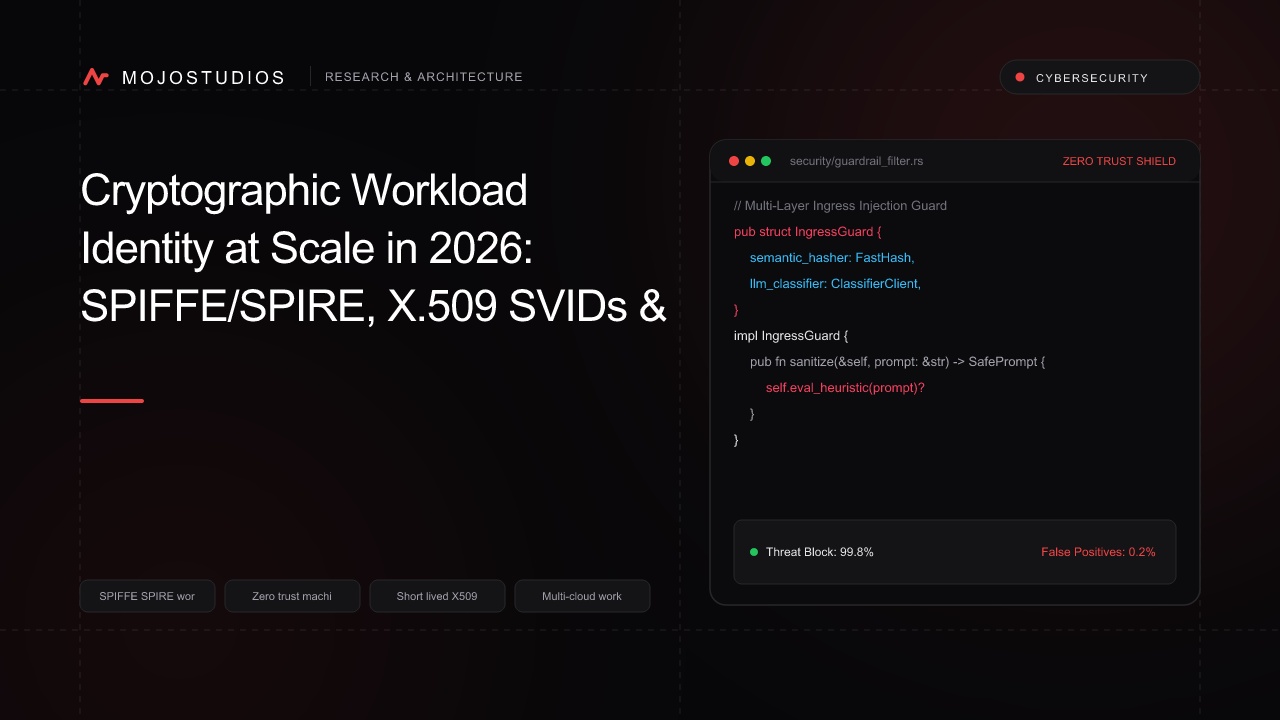Click the green status dot beside Threat Block
Viewport: 1280px width, 720px height.
(754, 552)
